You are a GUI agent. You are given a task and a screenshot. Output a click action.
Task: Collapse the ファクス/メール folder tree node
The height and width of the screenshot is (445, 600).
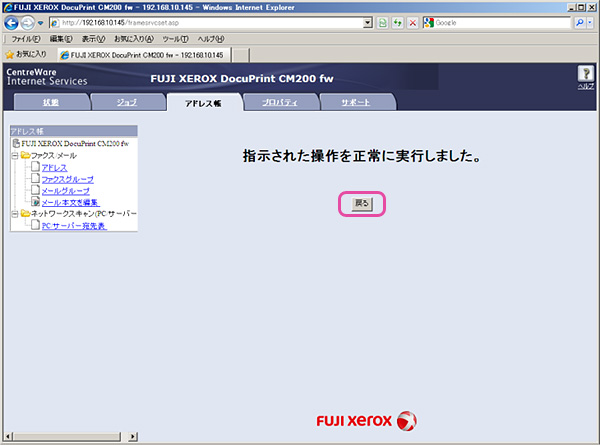point(13,156)
